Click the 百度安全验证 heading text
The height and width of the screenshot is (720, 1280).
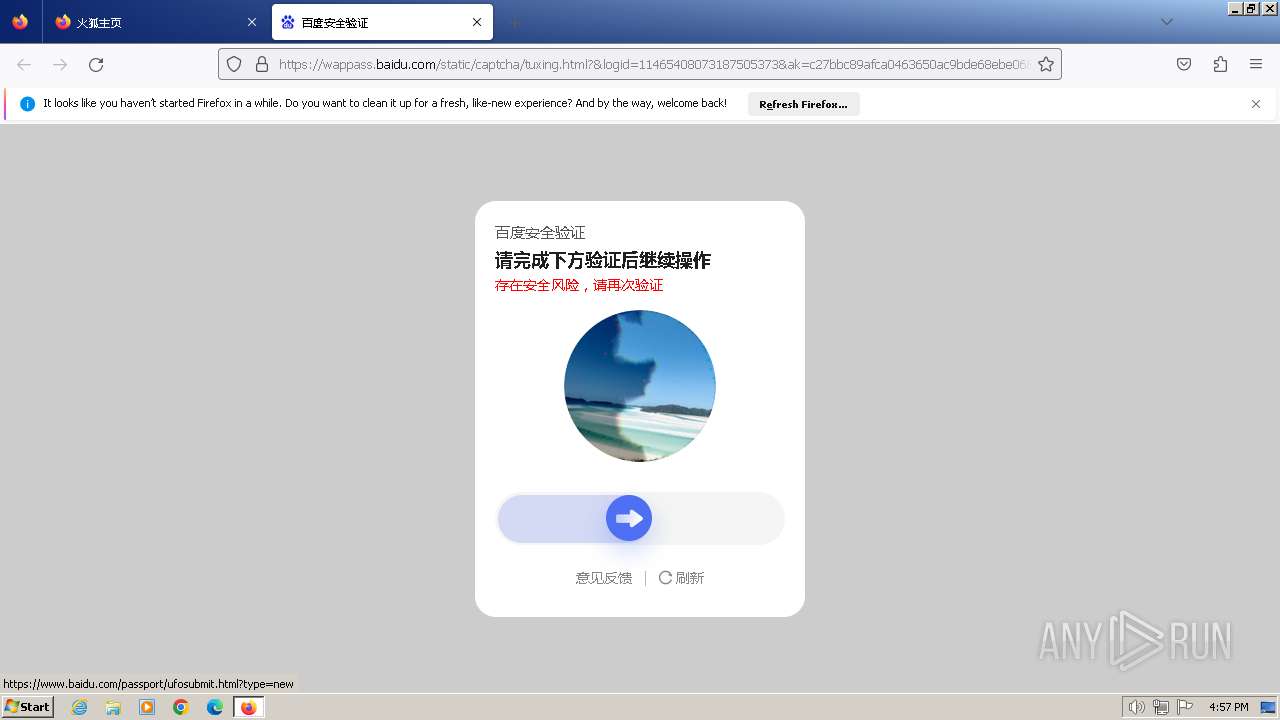click(540, 232)
